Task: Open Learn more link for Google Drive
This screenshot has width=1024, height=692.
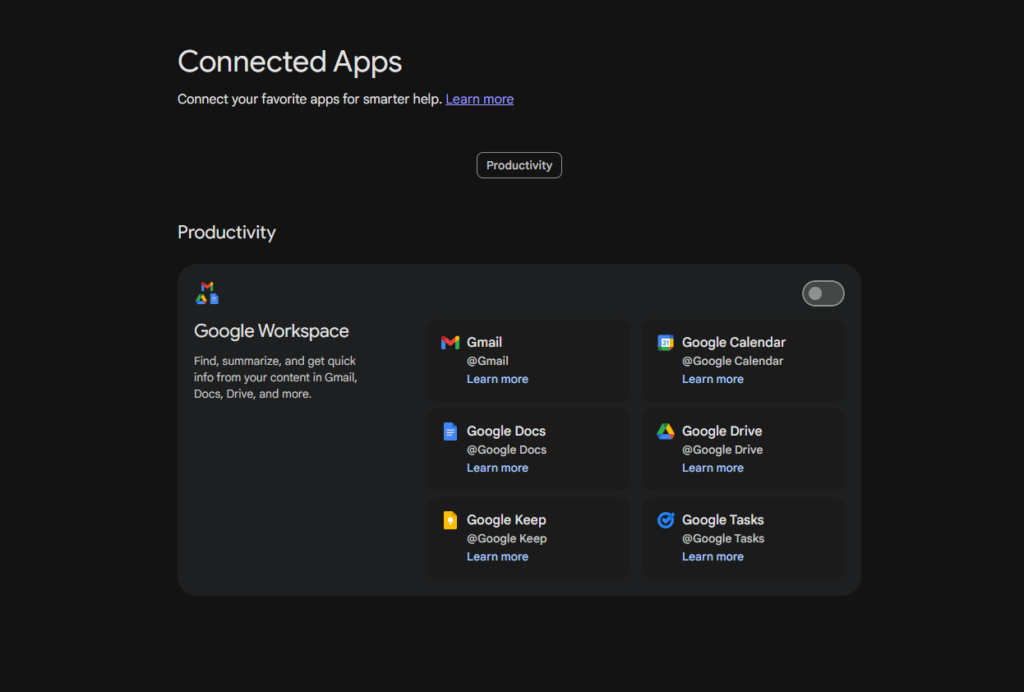Action: (x=712, y=468)
